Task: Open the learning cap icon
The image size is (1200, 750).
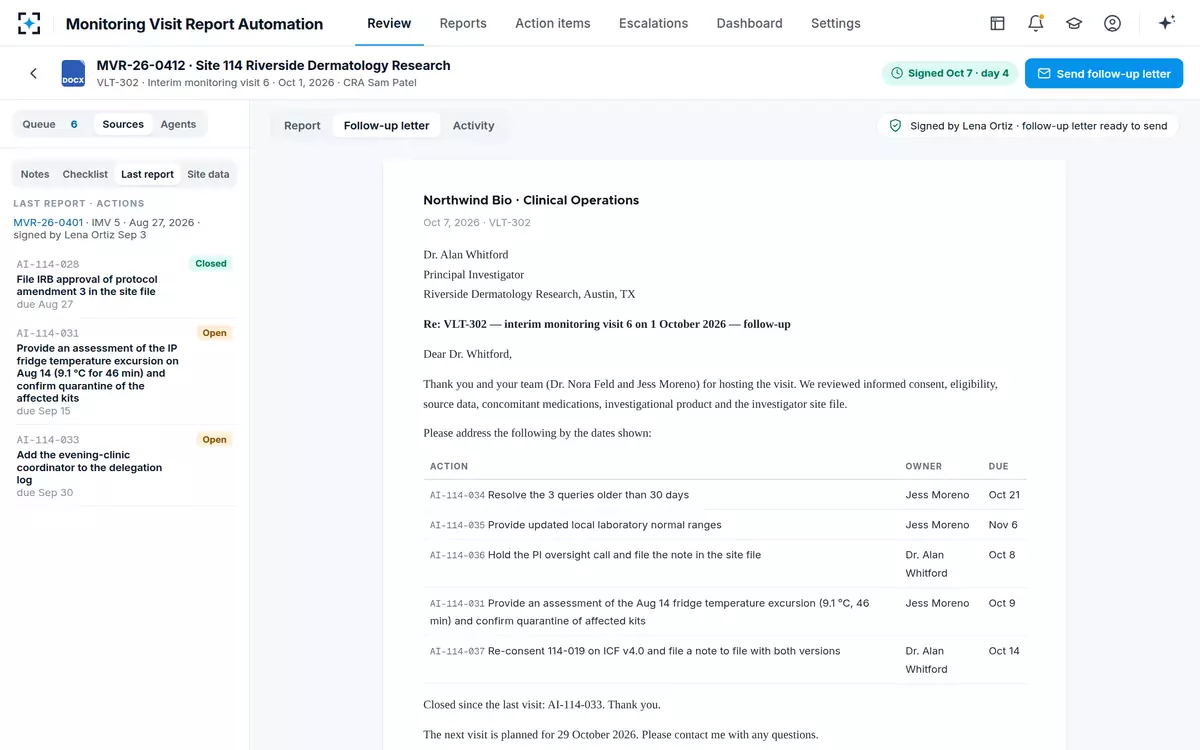Action: point(1074,23)
